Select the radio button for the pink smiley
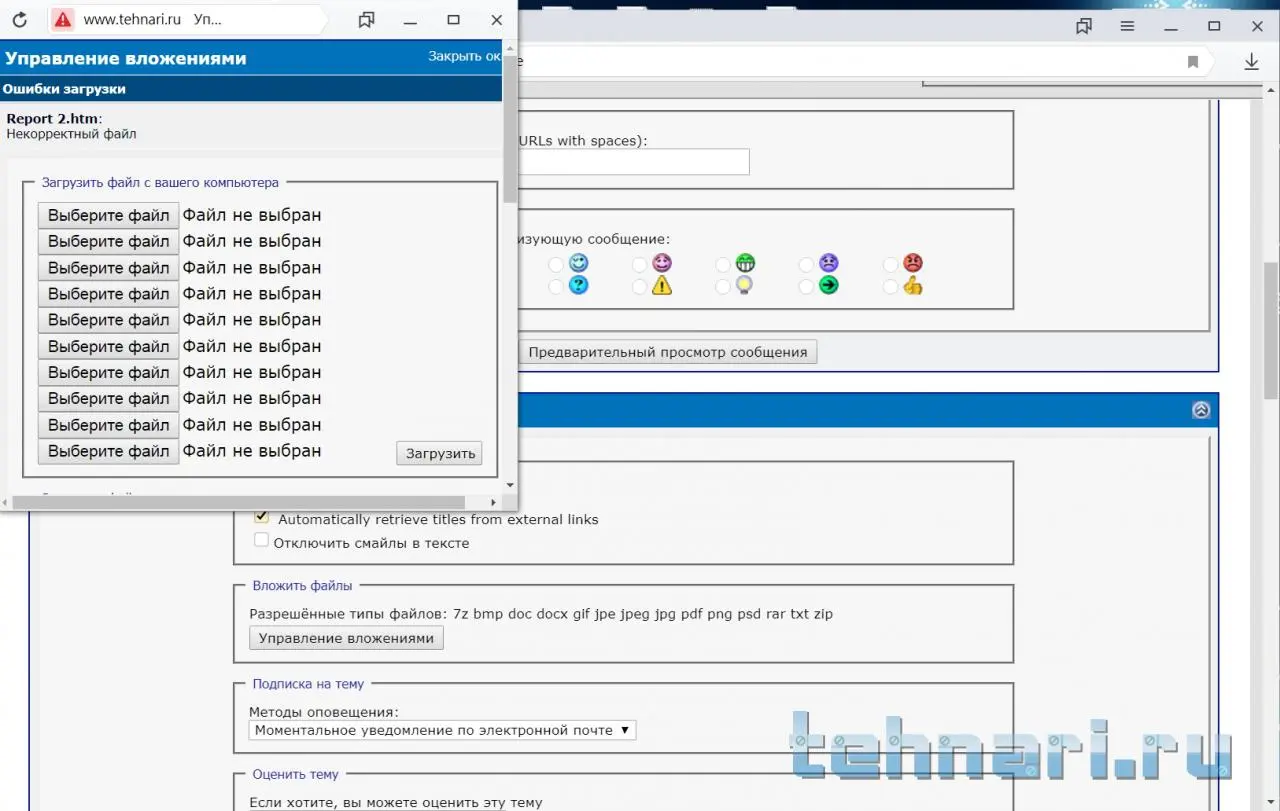 (640, 265)
